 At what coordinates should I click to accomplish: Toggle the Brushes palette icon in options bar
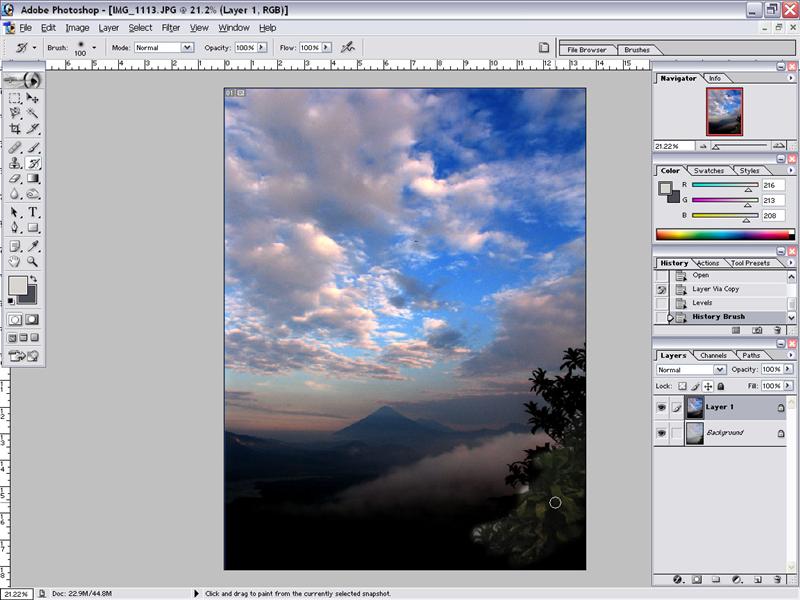click(544, 47)
